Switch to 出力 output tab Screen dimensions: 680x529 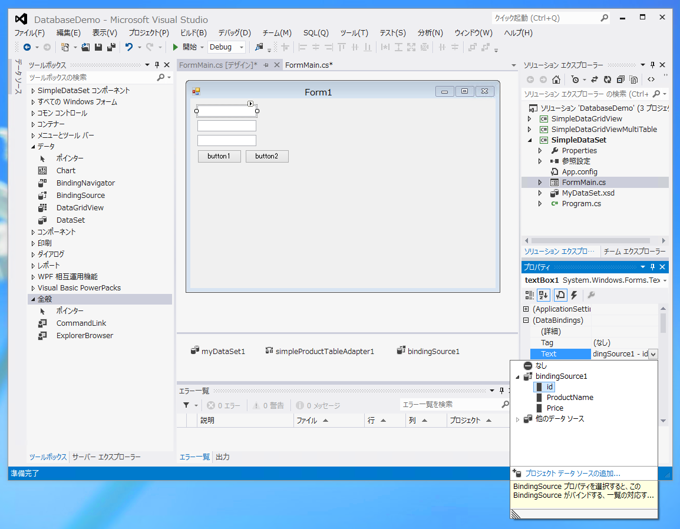point(222,457)
